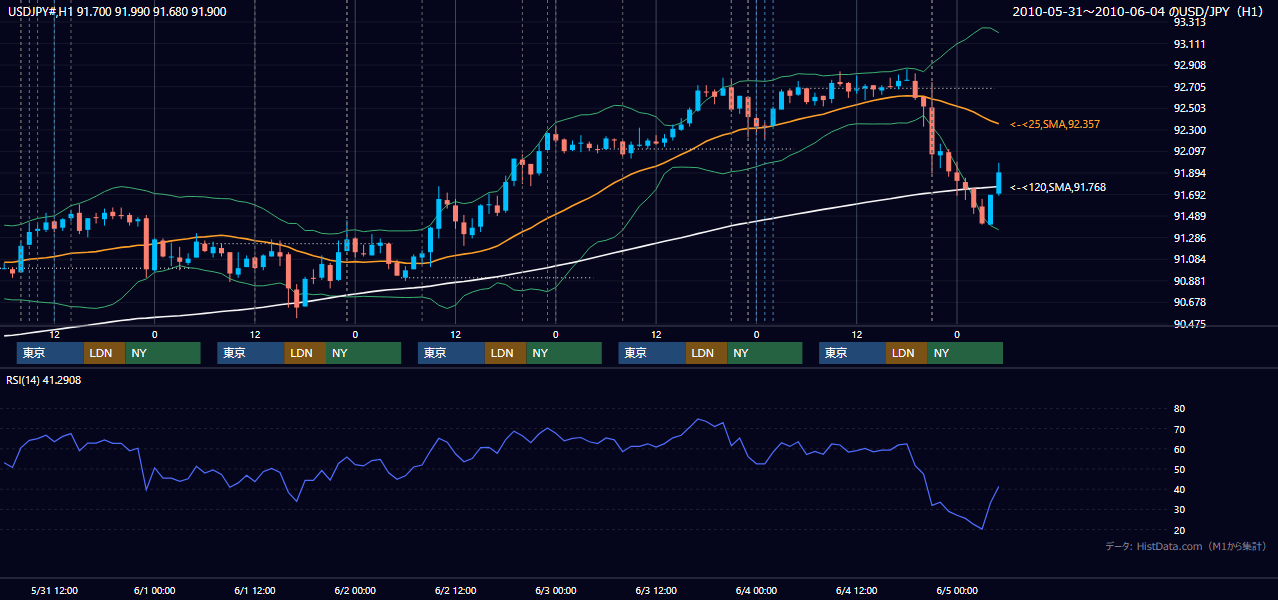Viewport: 1278px width, 600px height.
Task: Click price axis value 91.894
Action: click(x=1189, y=173)
